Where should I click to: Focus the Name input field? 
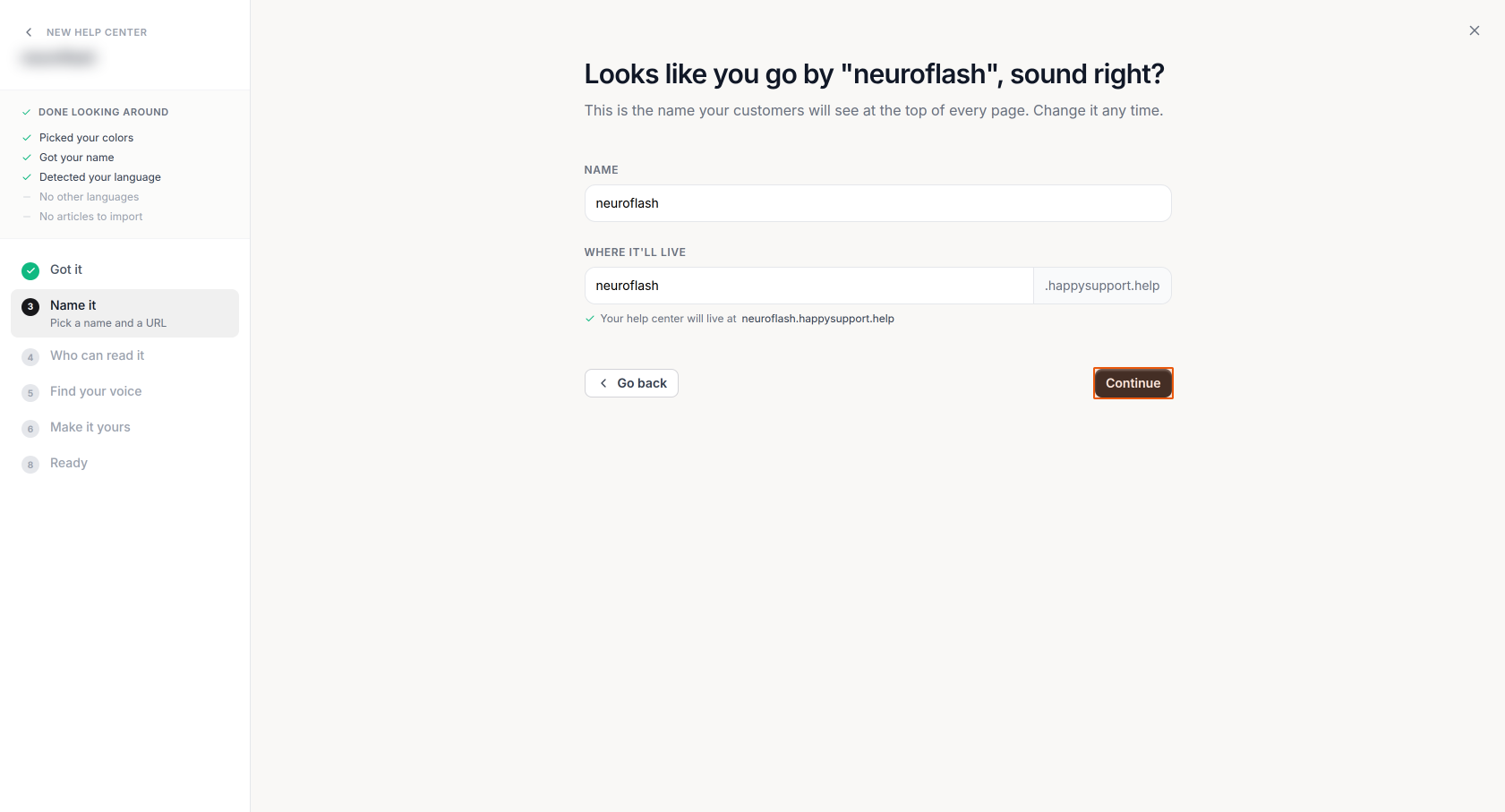pos(877,203)
